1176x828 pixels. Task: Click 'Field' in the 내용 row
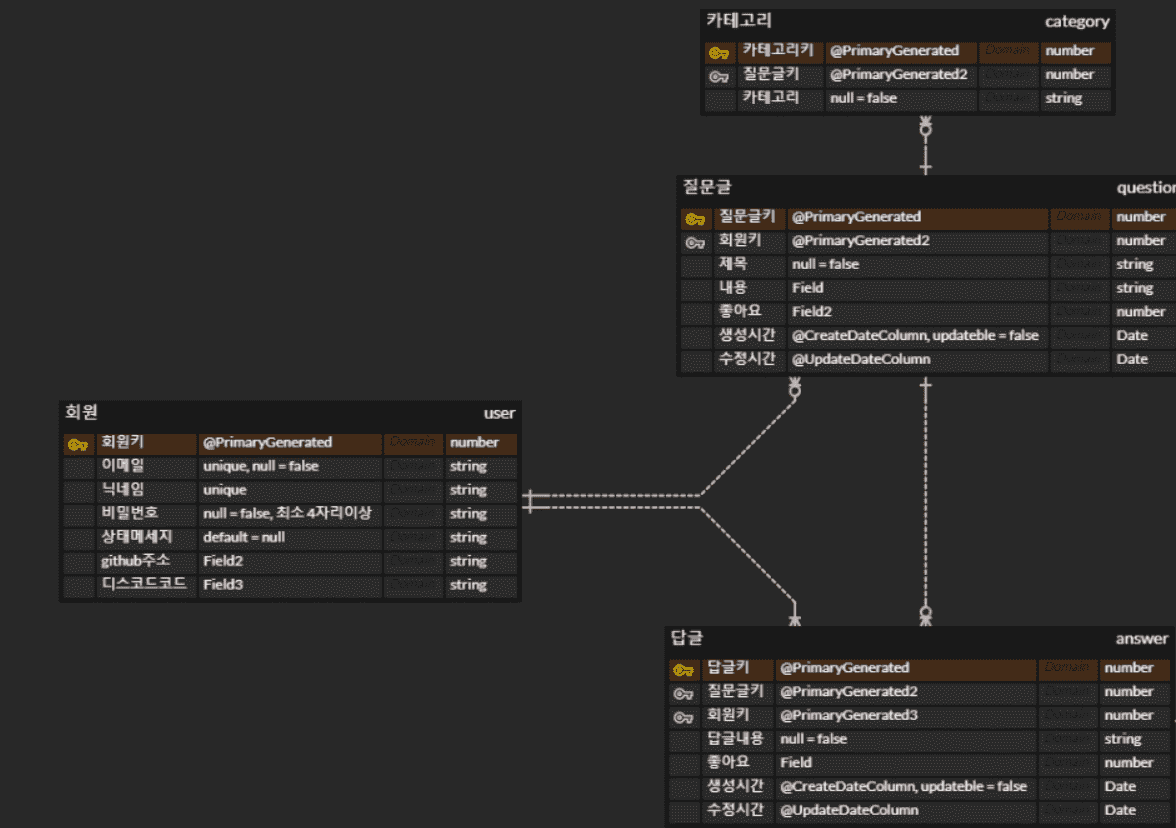point(808,288)
